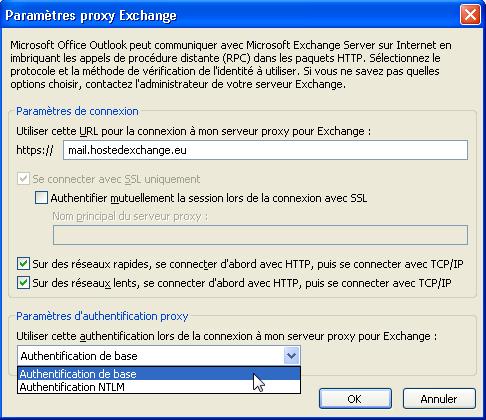Image resolution: width=486 pixels, height=420 pixels.
Task: Click the Nom principal du serveur proxy label
Action: [130, 217]
